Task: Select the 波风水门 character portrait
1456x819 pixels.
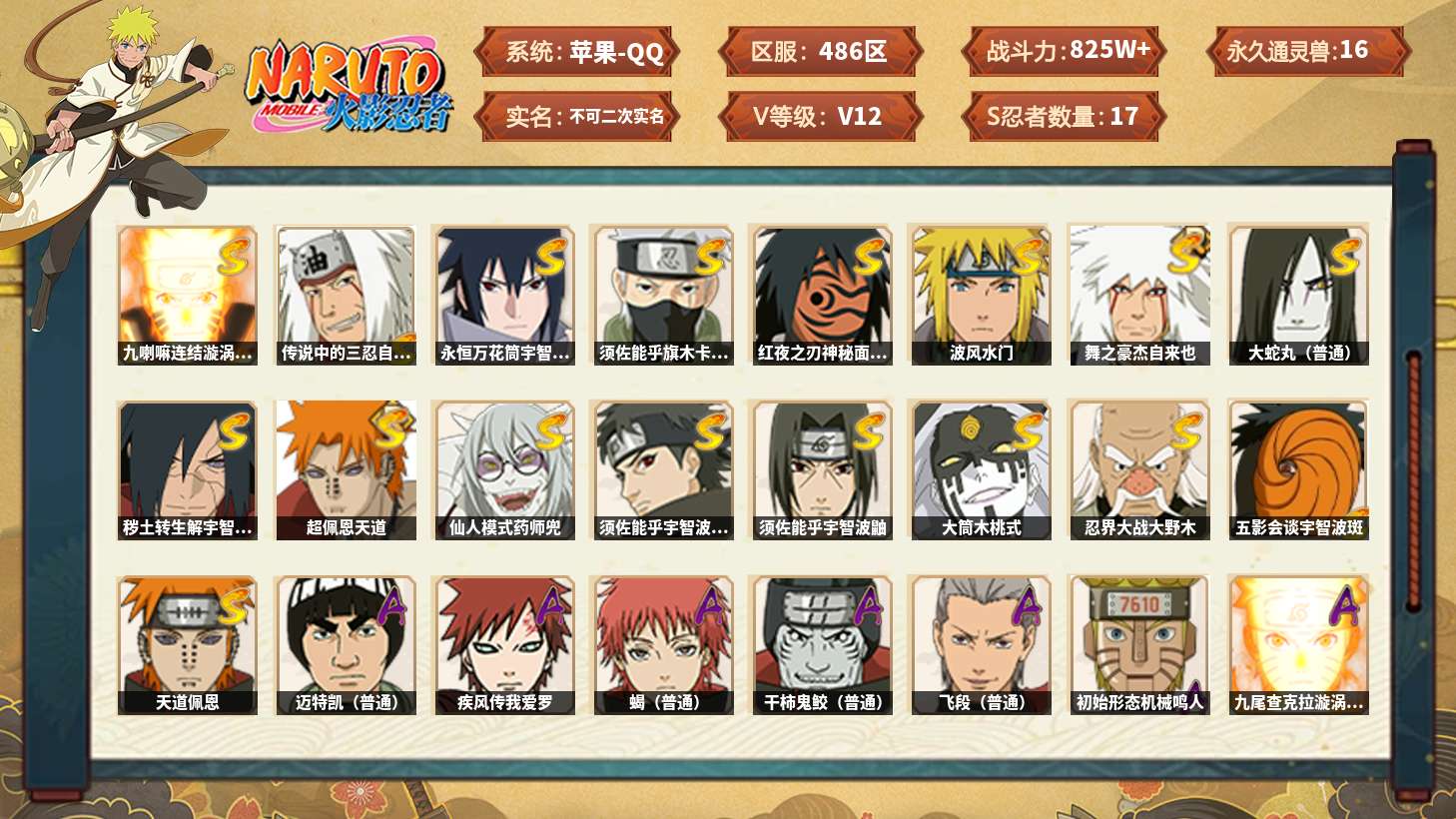Action: click(x=981, y=296)
